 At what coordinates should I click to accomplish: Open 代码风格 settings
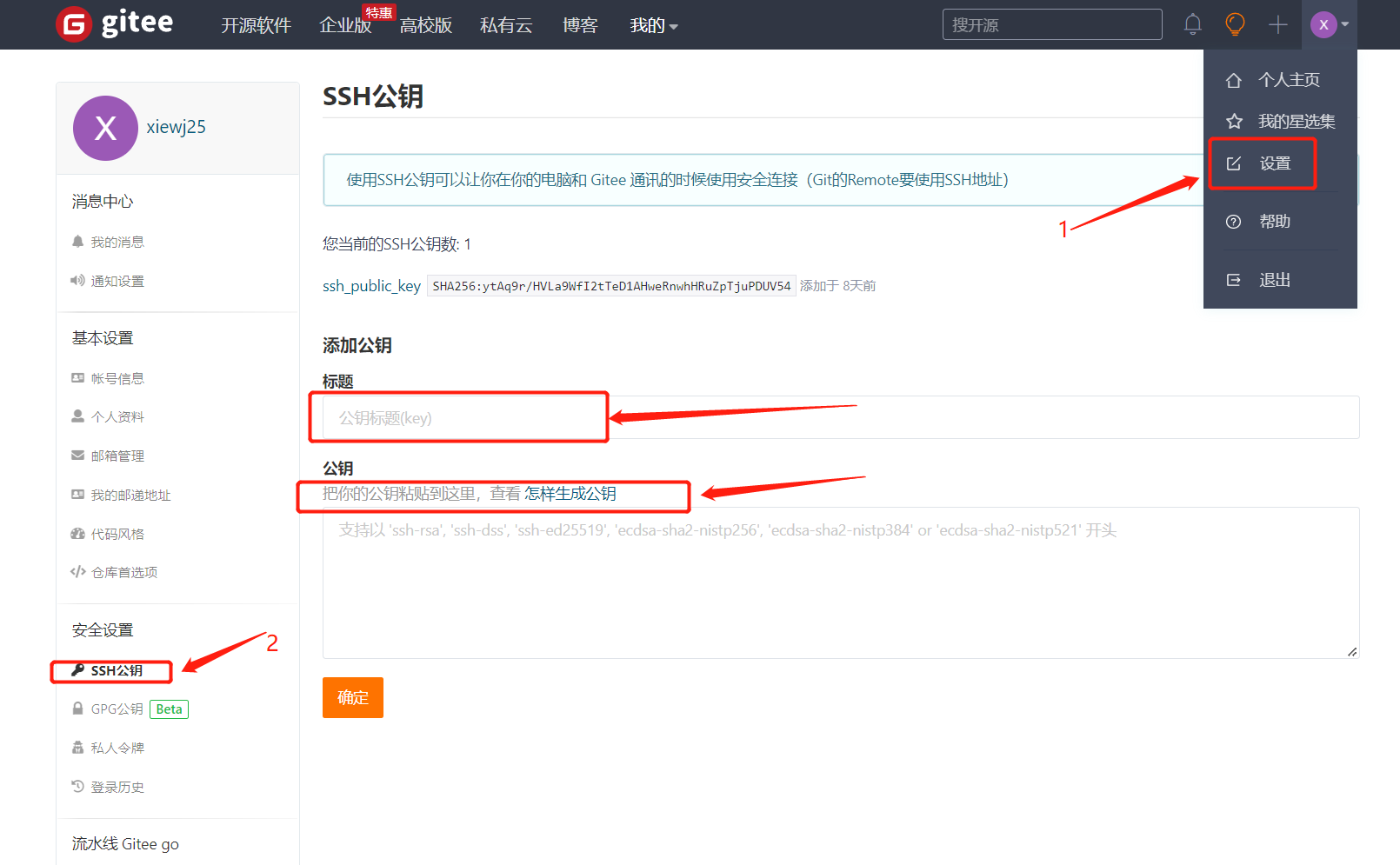[117, 534]
